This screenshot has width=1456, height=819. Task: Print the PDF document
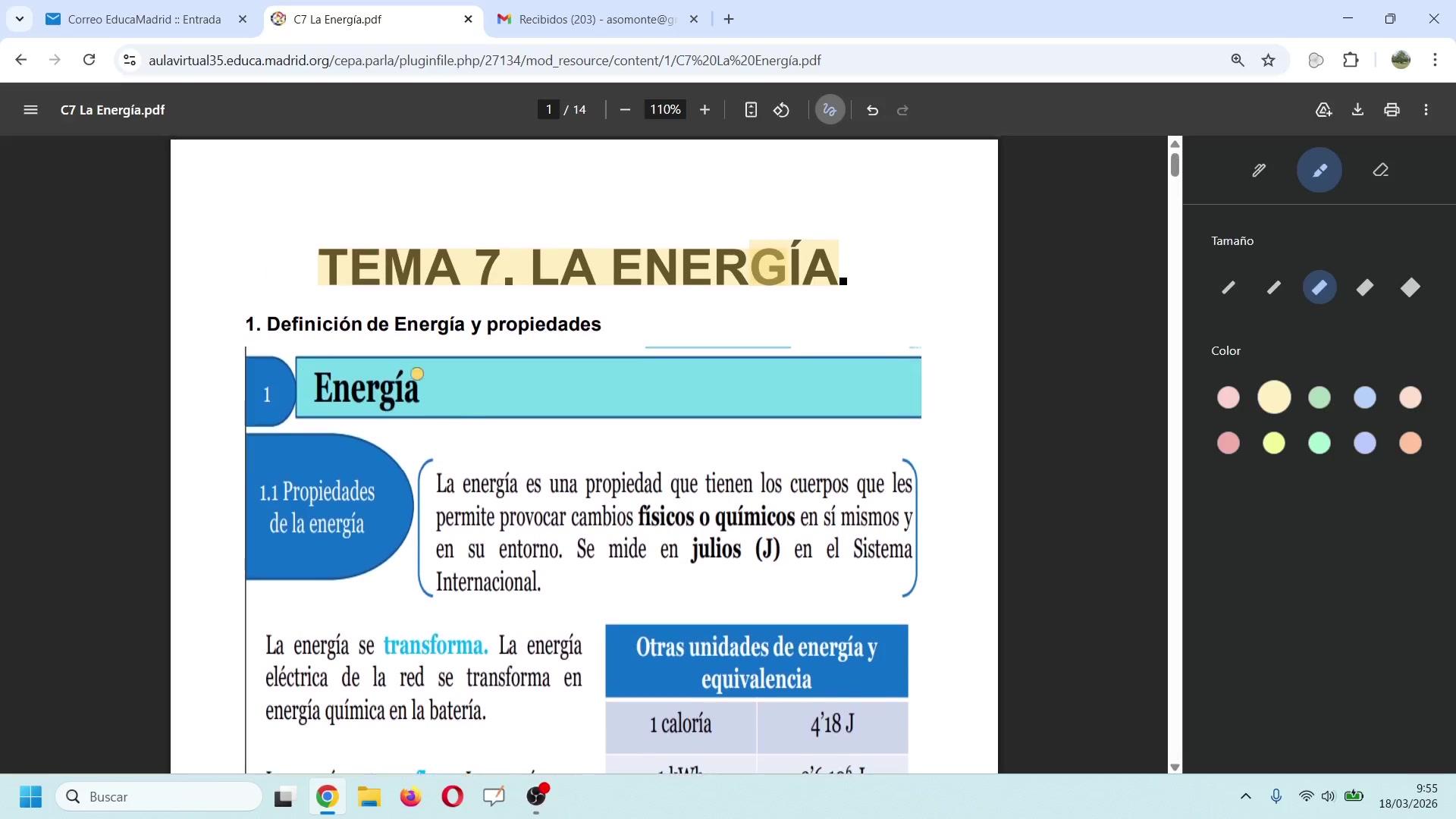tap(1392, 110)
